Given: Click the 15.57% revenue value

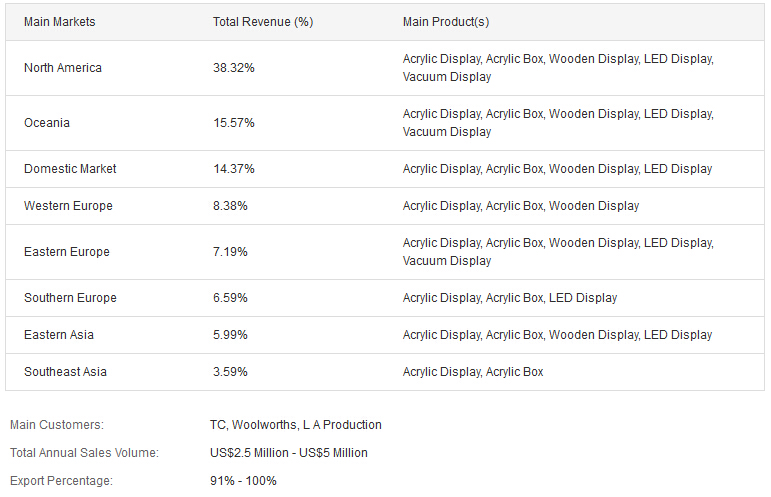Looking at the screenshot, I should click(x=234, y=123).
